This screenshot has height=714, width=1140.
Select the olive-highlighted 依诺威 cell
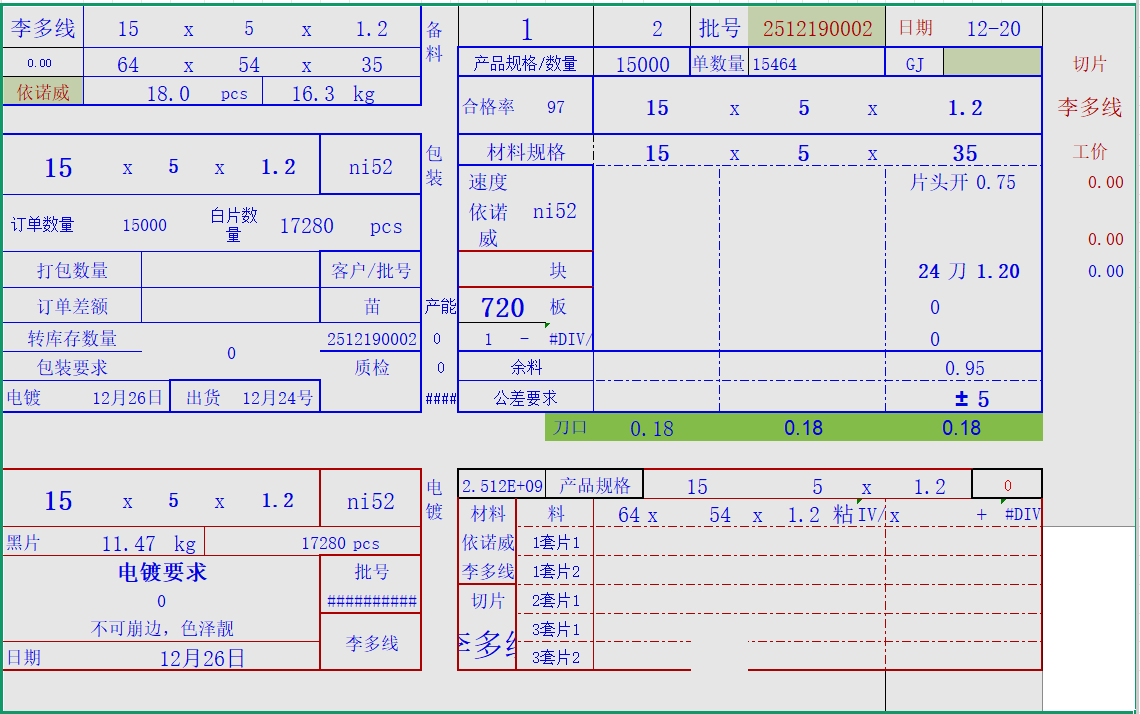pyautogui.click(x=43, y=92)
